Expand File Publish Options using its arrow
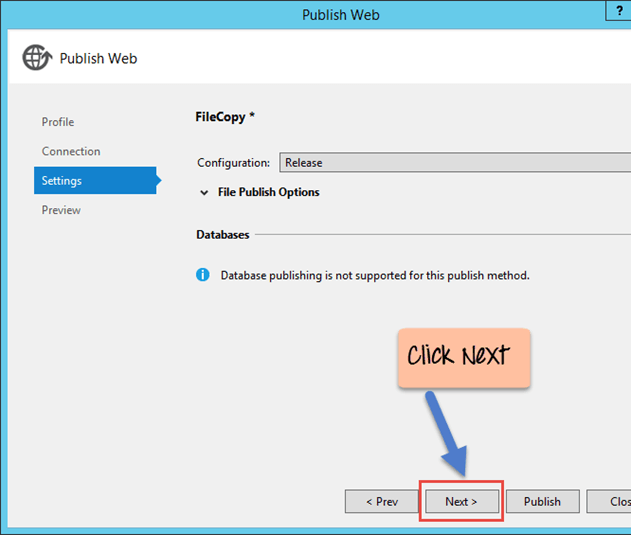 click(x=204, y=192)
